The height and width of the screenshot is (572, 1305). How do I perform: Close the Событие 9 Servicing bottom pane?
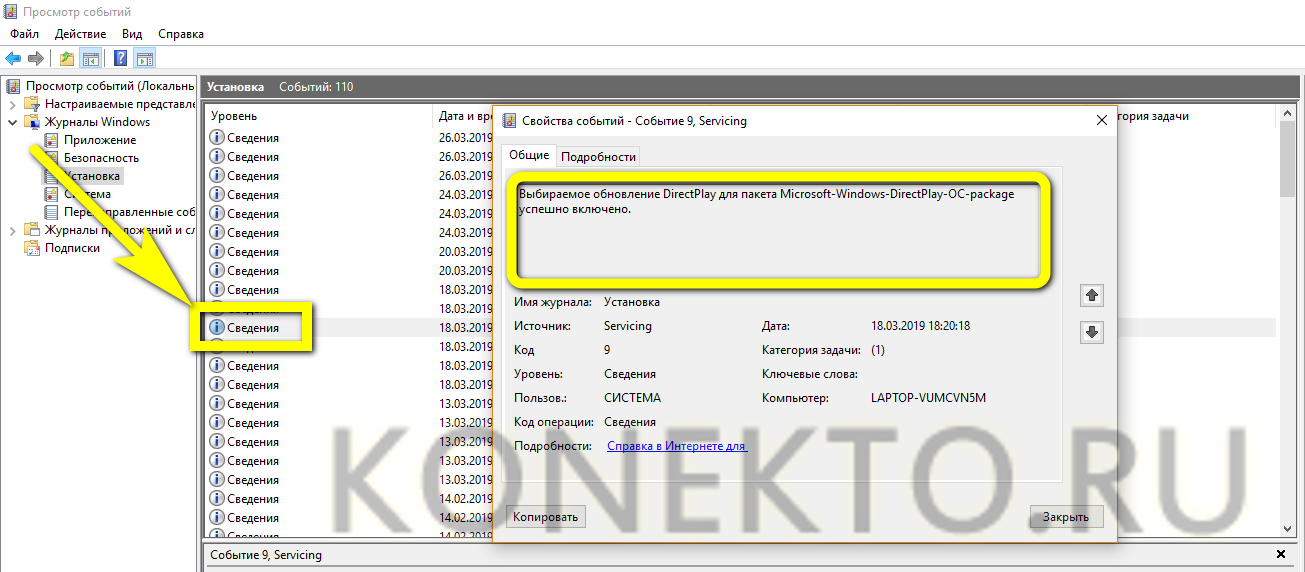coord(1281,554)
